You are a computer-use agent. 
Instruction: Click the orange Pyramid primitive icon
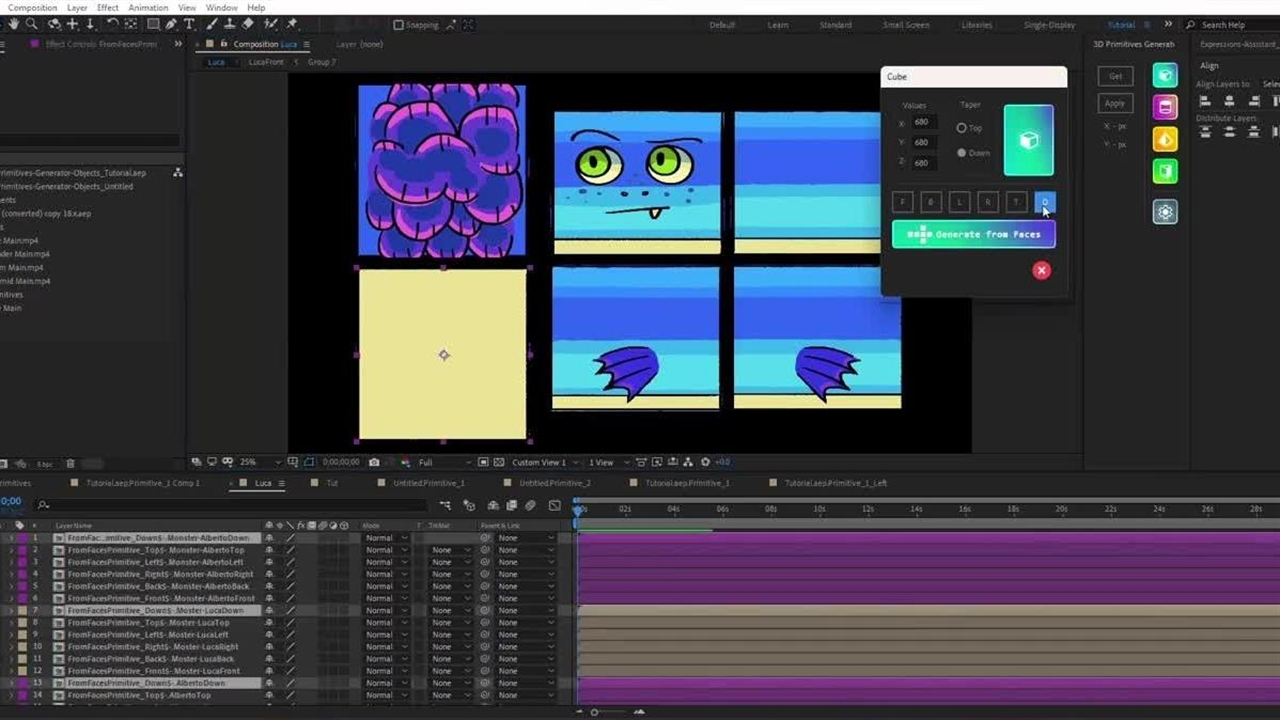pos(1164,139)
